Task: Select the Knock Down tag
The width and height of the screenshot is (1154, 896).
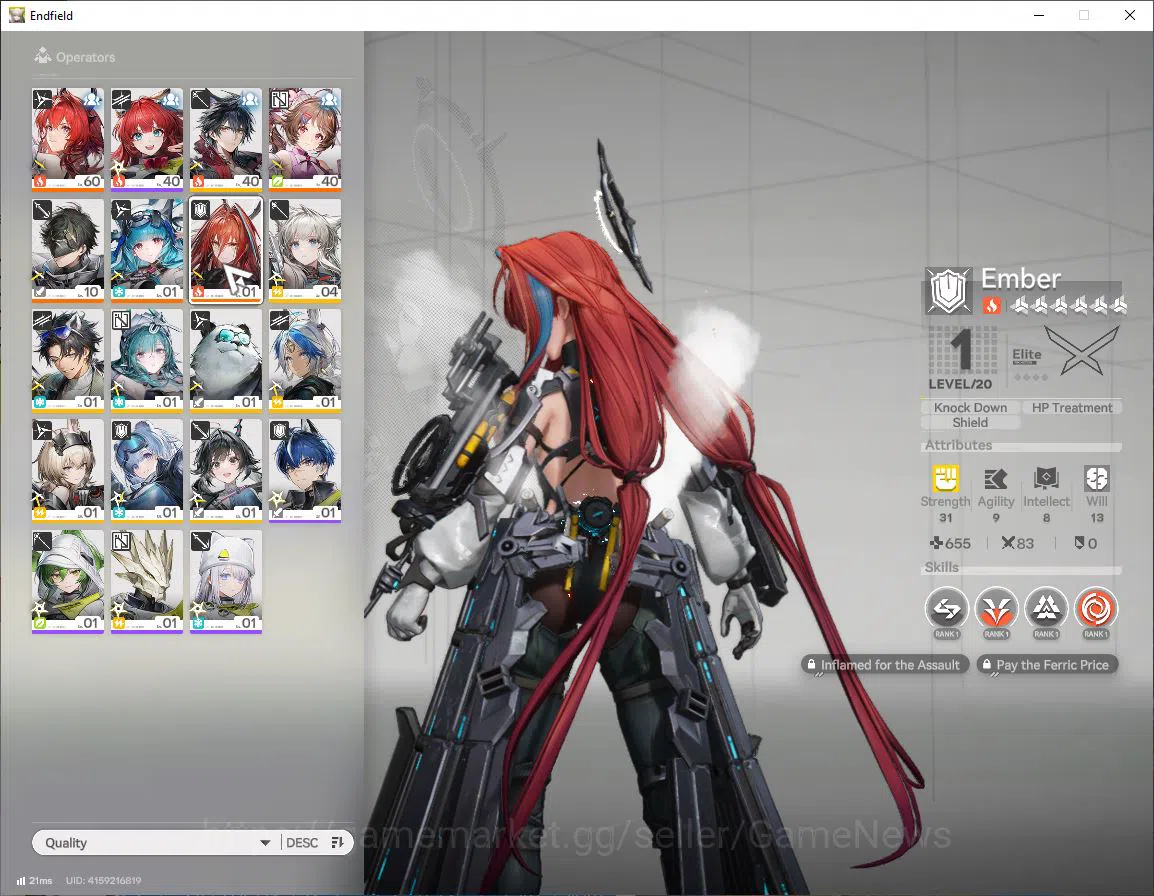Action: pos(970,407)
